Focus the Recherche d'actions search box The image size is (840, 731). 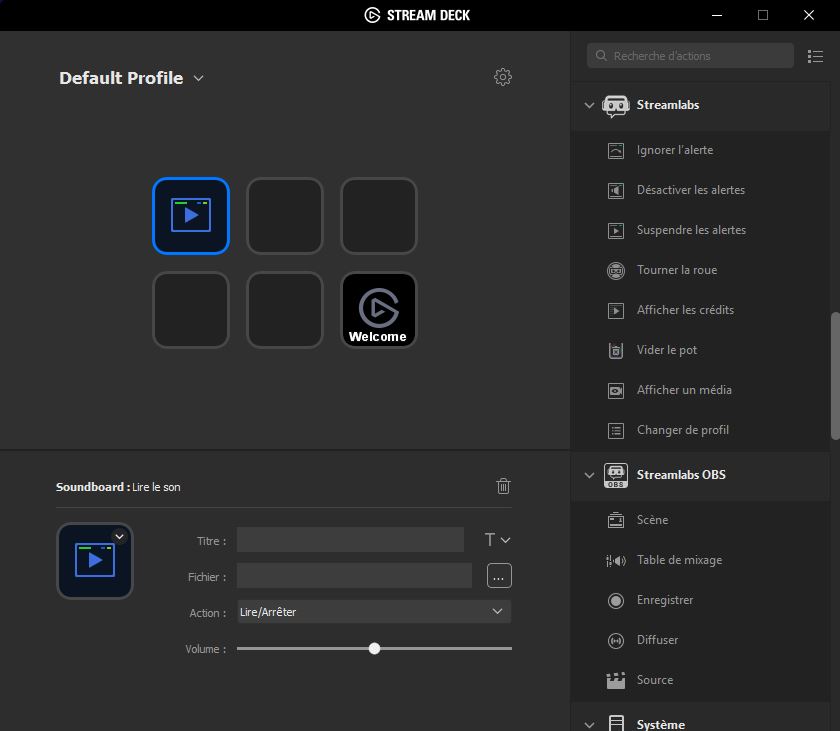tap(691, 56)
